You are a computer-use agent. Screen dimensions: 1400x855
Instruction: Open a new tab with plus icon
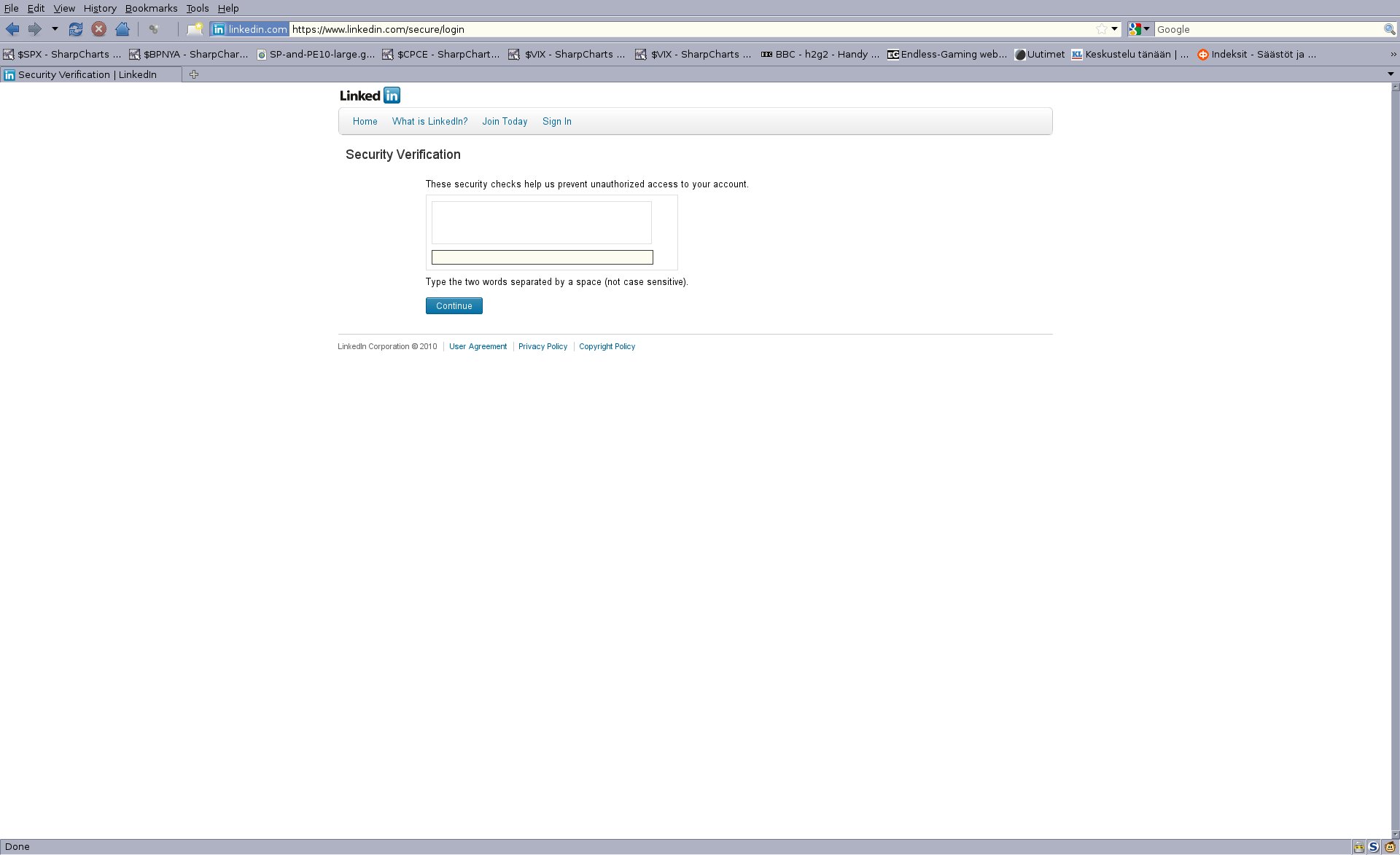click(194, 74)
